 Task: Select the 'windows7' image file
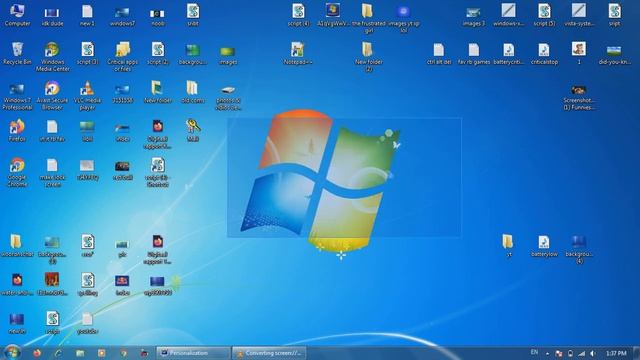coord(122,15)
